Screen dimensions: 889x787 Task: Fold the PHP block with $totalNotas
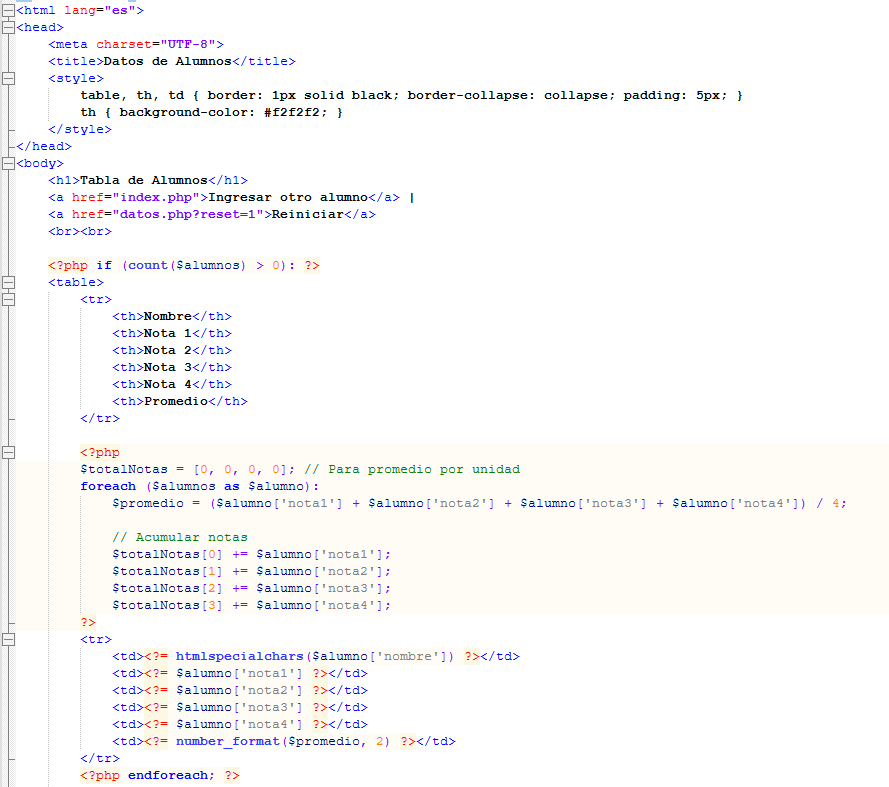click(x=8, y=452)
